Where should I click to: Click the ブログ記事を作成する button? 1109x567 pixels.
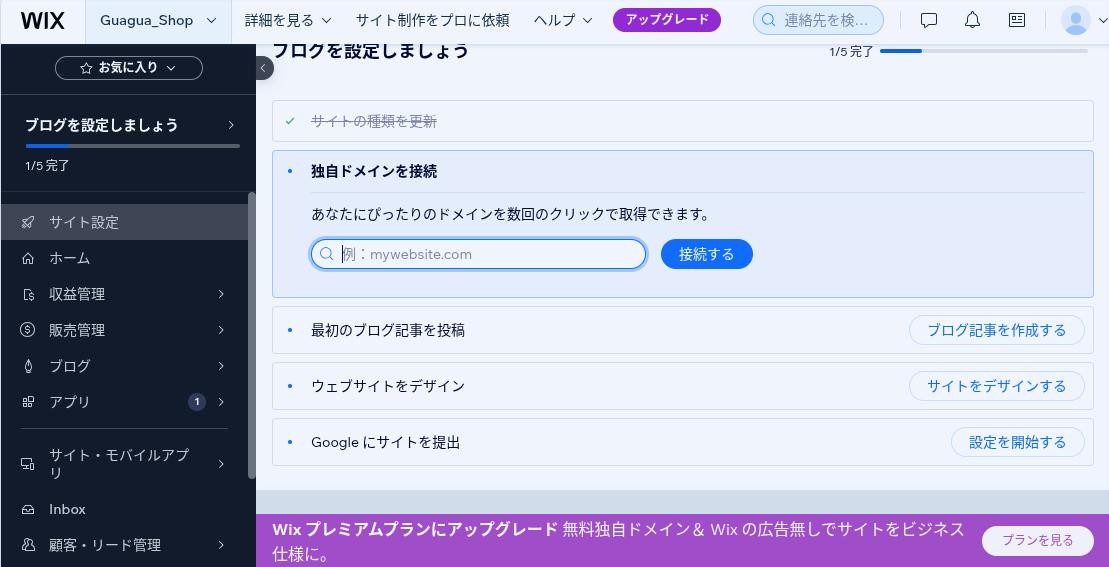[x=997, y=330]
